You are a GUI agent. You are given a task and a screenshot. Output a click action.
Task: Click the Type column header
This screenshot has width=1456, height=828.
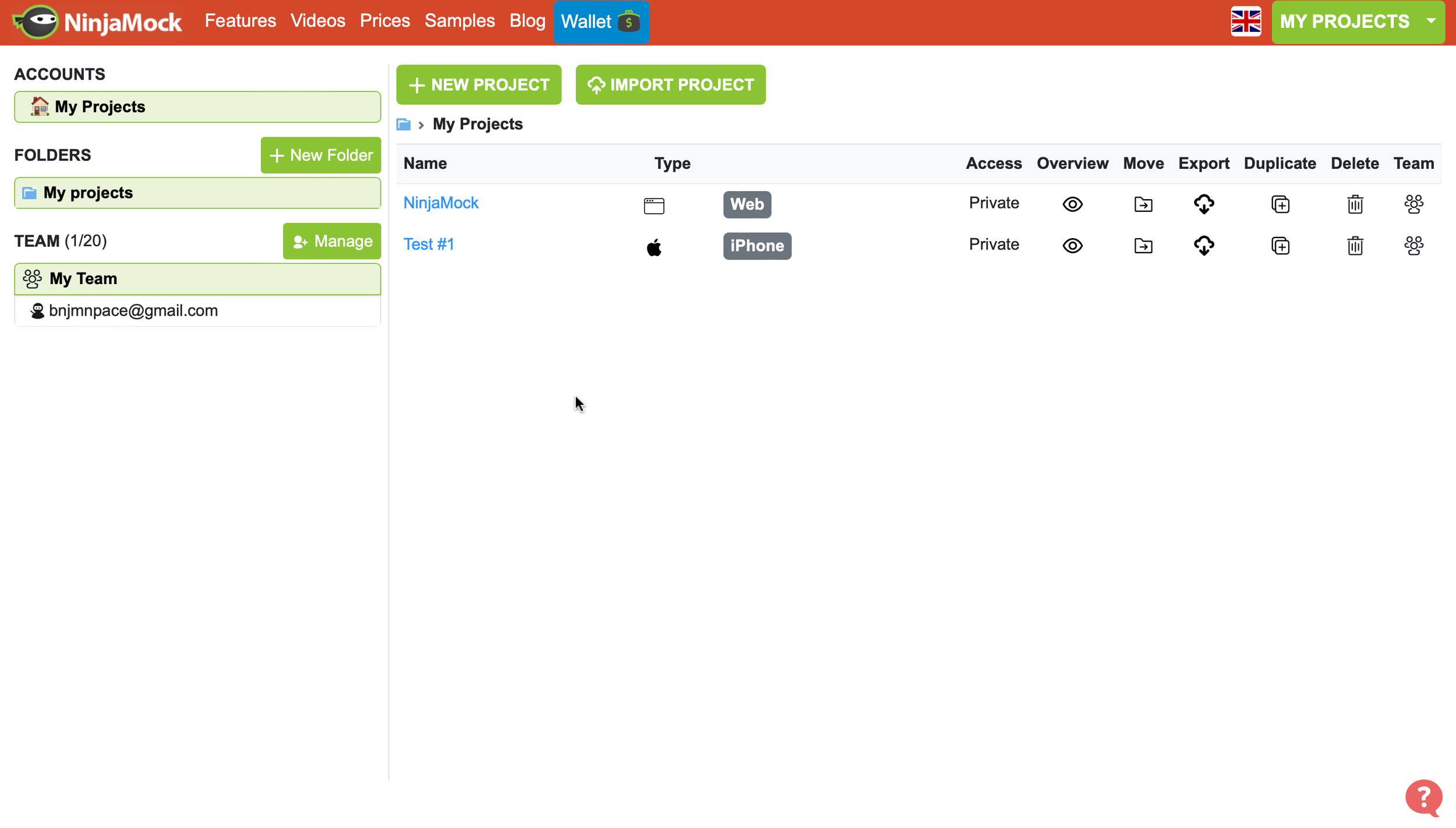[672, 164]
